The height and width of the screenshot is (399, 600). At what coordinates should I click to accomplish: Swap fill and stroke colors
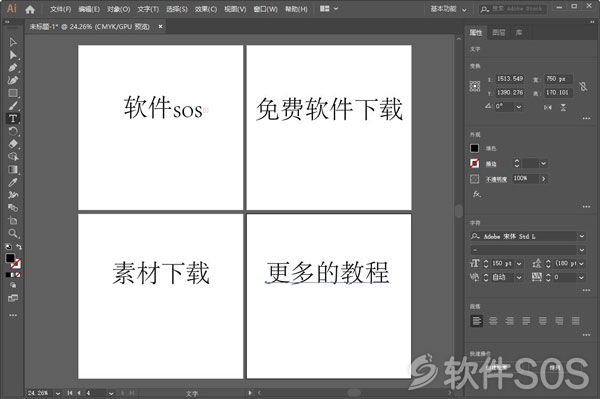[x=18, y=247]
